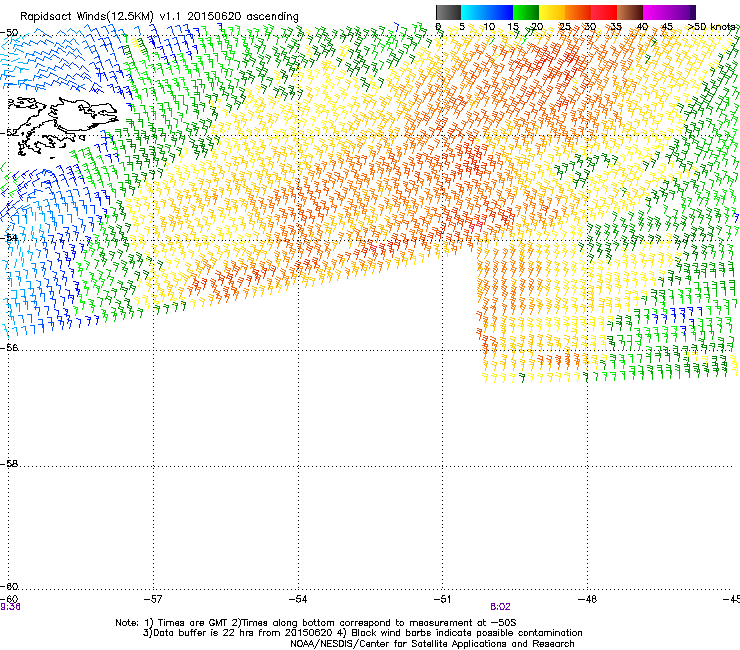Screen dimensions: 740x650
Task: Select the green 15-20 knots color segment
Action: coord(526,12)
